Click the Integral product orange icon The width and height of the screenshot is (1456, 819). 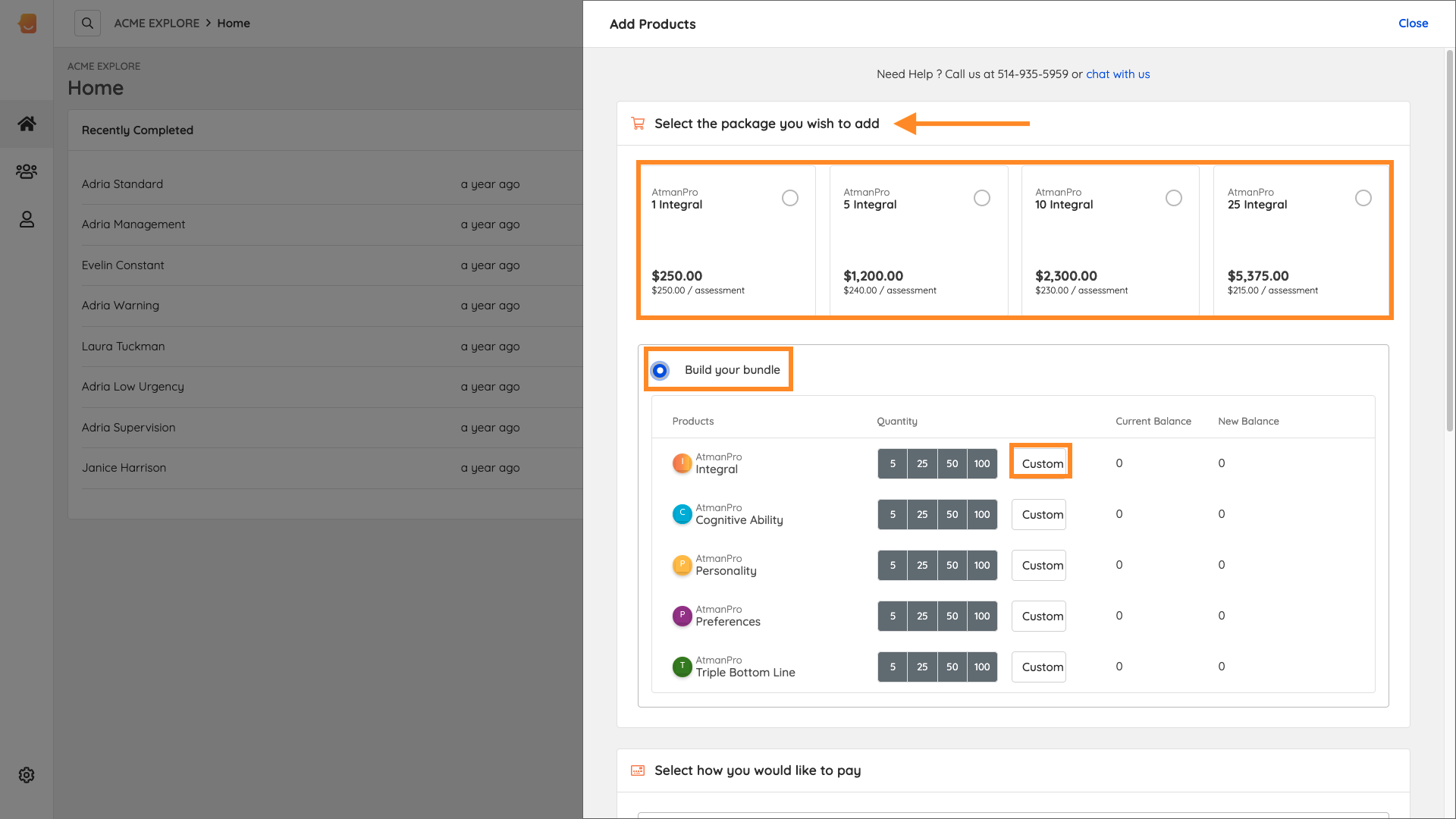(682, 463)
